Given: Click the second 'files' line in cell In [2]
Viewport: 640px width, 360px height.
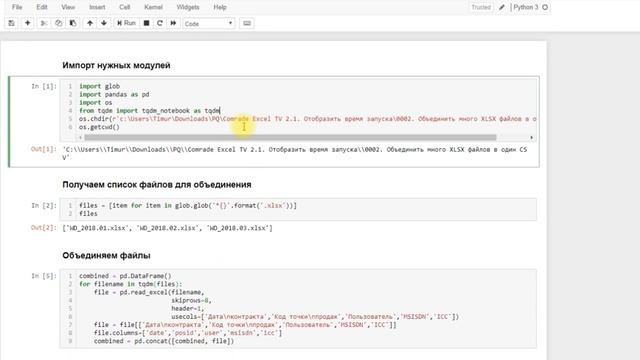Looking at the screenshot, I should pyautogui.click(x=88, y=213).
